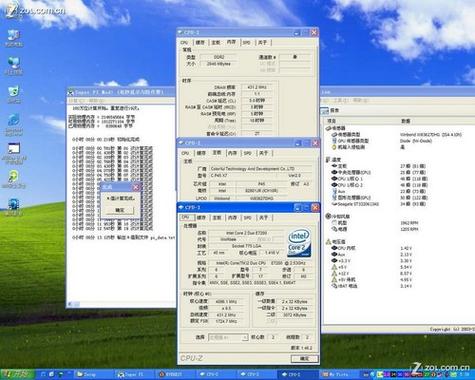
Task: Open the memory tab in the mainboard CPU-Z window
Action: coord(232,153)
